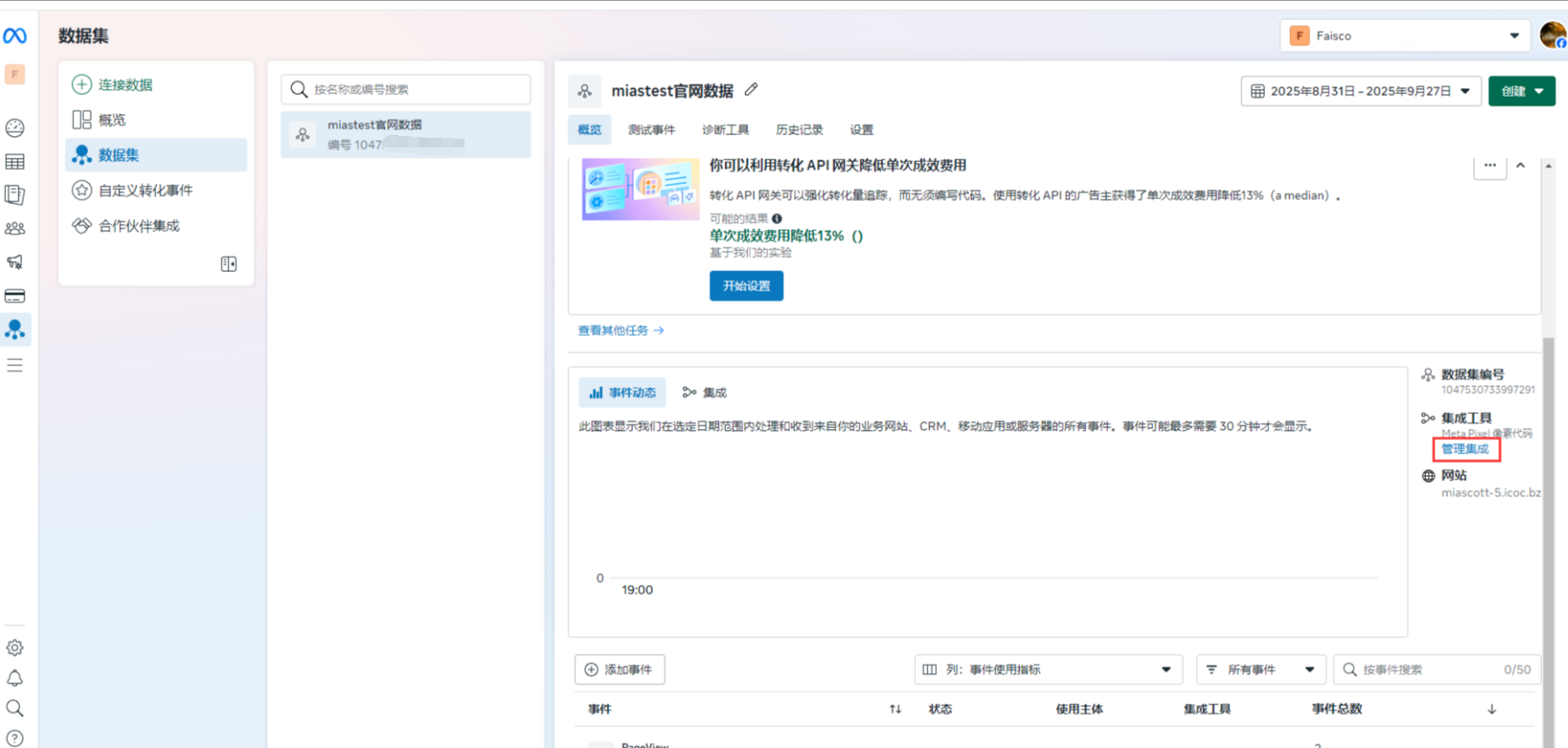
Task: Click the Meta logo icon
Action: point(15,36)
